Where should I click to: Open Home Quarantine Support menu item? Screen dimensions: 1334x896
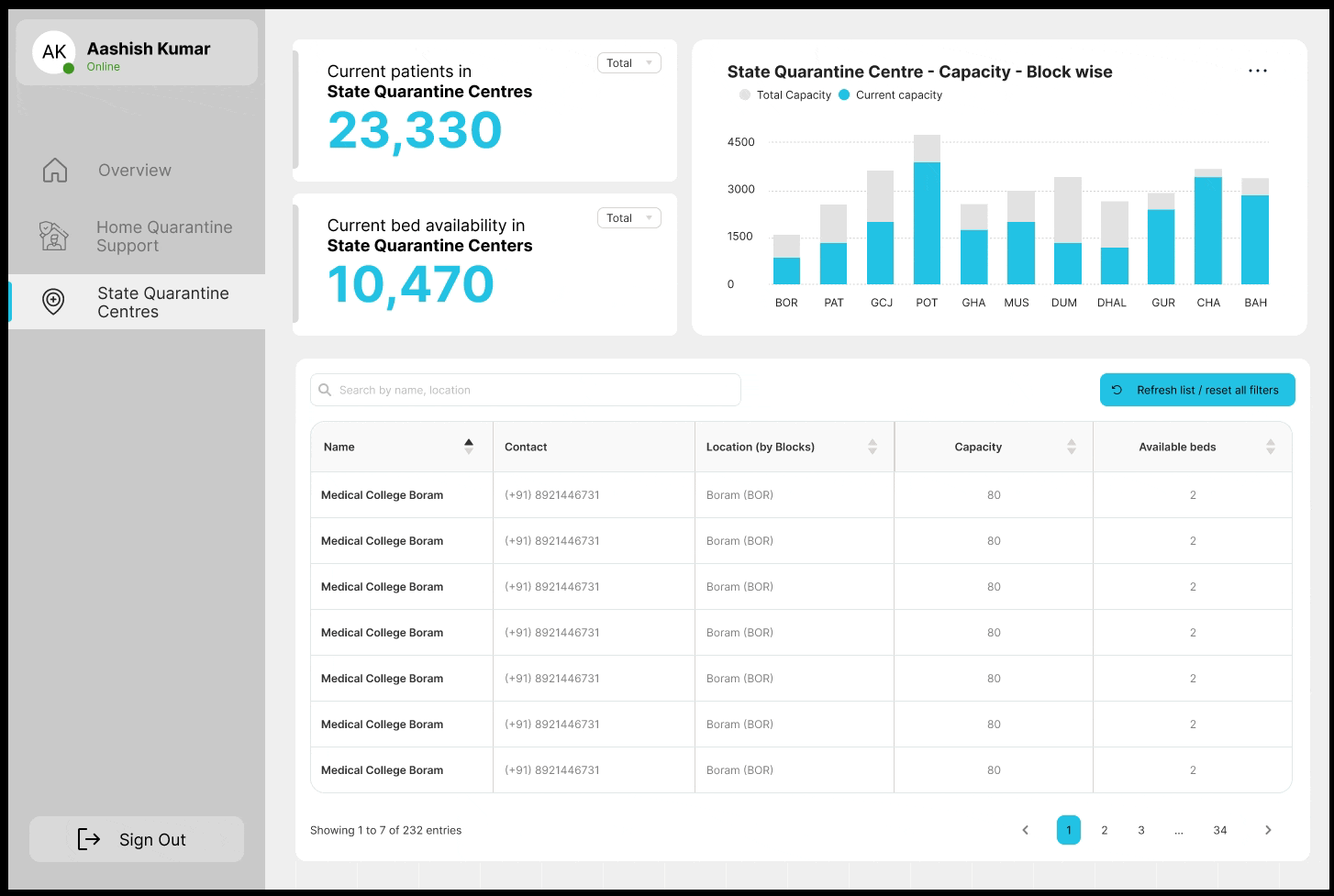click(x=164, y=237)
